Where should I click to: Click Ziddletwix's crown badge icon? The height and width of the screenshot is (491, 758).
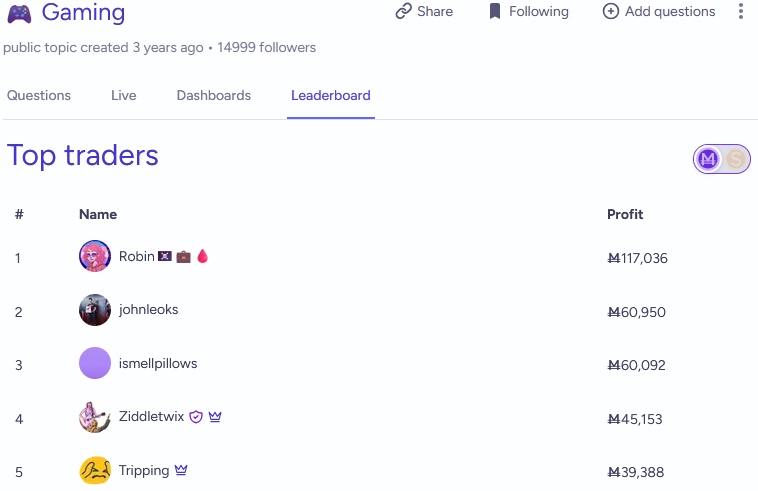coord(215,416)
